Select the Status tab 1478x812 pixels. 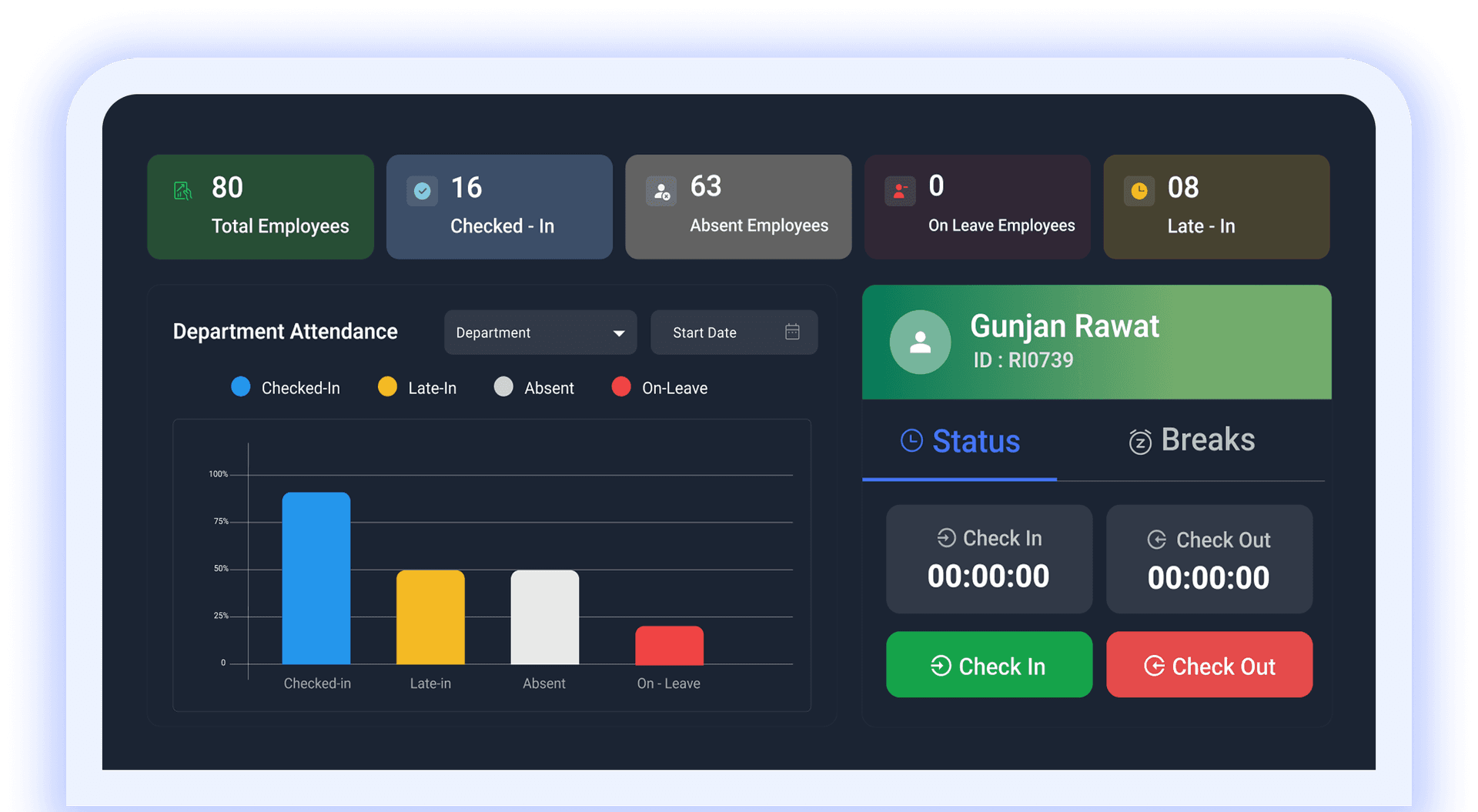(975, 440)
